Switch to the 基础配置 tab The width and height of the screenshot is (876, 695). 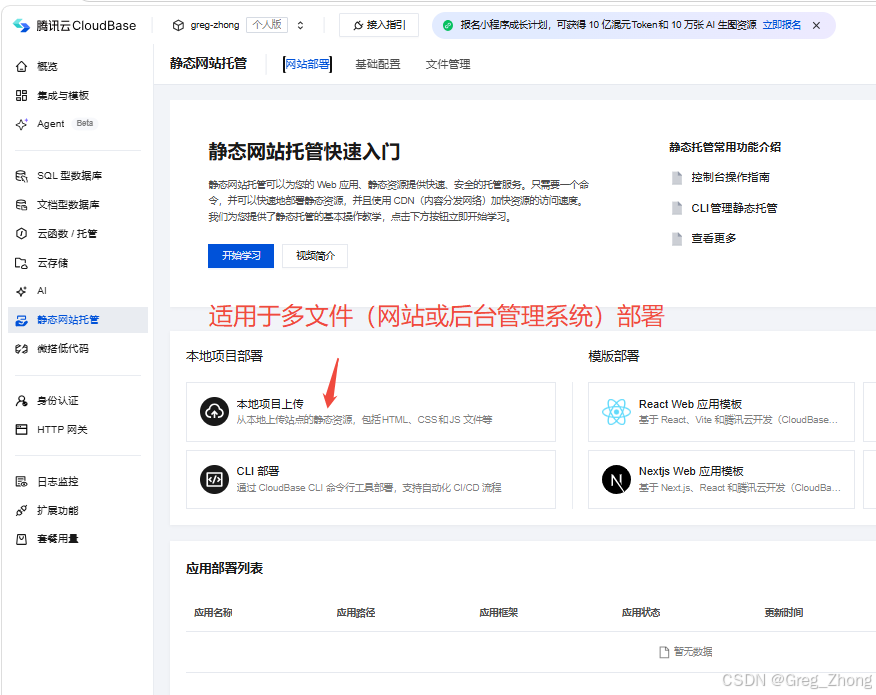tap(378, 64)
